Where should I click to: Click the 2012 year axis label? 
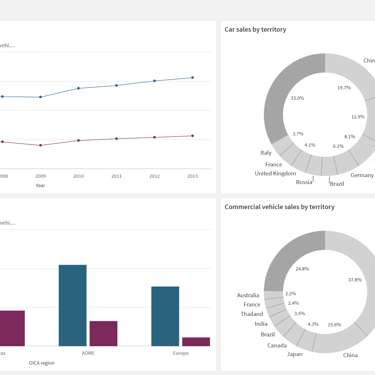(154, 176)
